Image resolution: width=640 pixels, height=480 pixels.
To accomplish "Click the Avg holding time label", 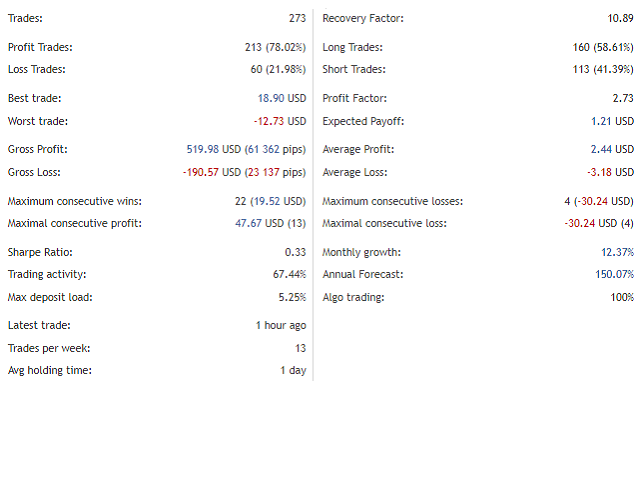I will pos(49,371).
